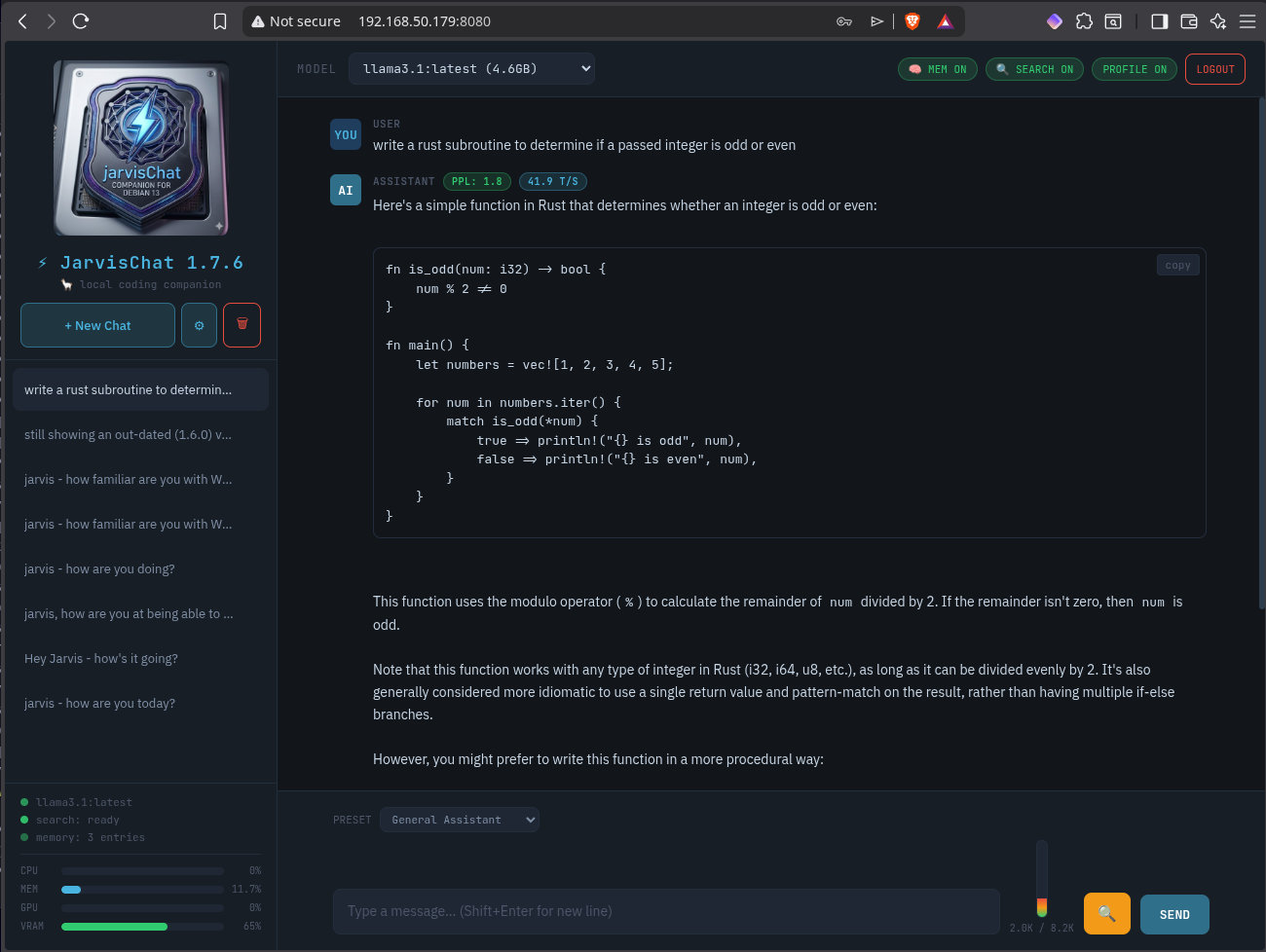Click the MEM usage bar
Image resolution: width=1266 pixels, height=952 pixels.
tap(142, 890)
